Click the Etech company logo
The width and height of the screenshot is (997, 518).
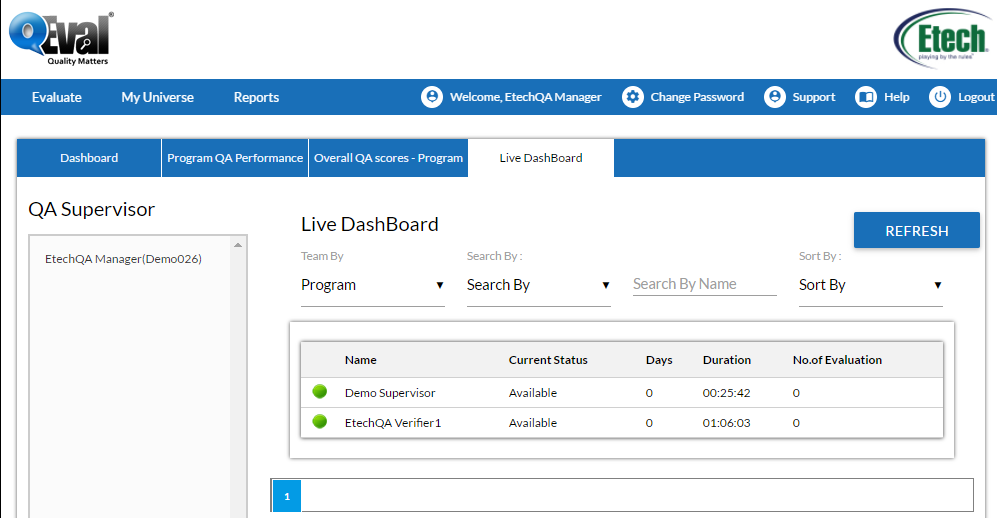943,37
